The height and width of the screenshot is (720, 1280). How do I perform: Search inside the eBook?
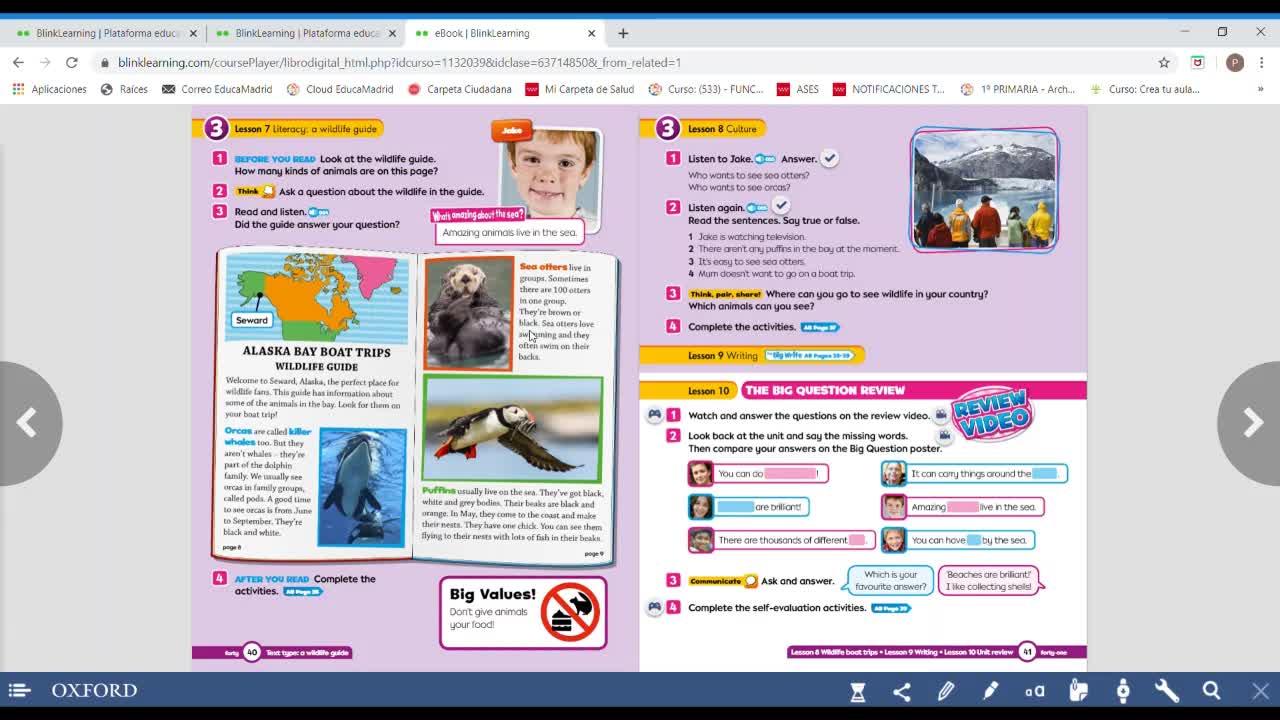(x=1211, y=691)
